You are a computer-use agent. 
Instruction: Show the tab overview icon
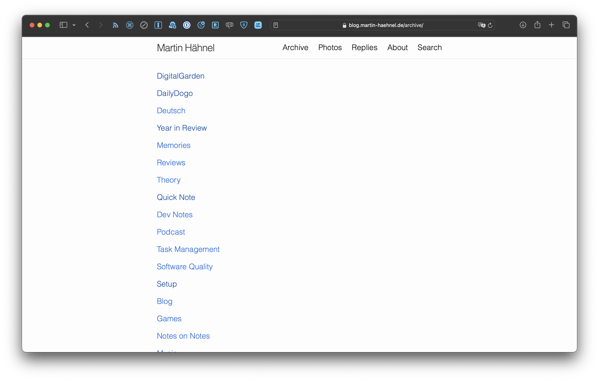(566, 25)
